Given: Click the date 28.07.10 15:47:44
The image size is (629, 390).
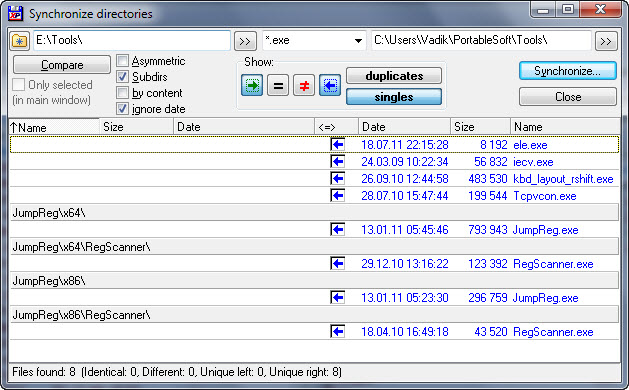Looking at the screenshot, I should [x=405, y=196].
